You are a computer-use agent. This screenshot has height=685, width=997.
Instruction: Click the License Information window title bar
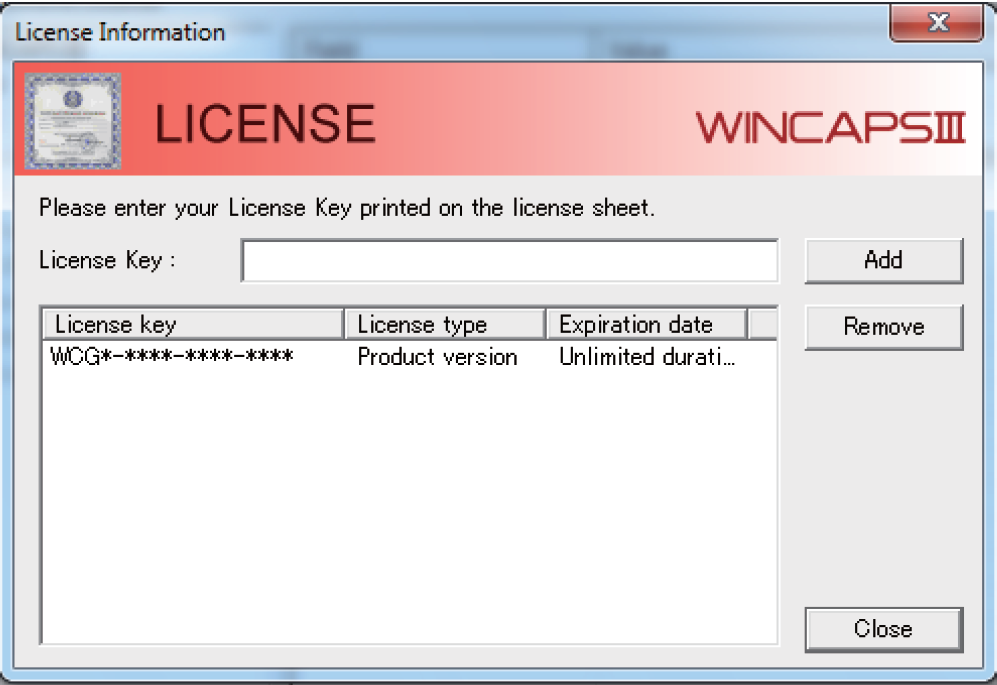pyautogui.click(x=400, y=31)
